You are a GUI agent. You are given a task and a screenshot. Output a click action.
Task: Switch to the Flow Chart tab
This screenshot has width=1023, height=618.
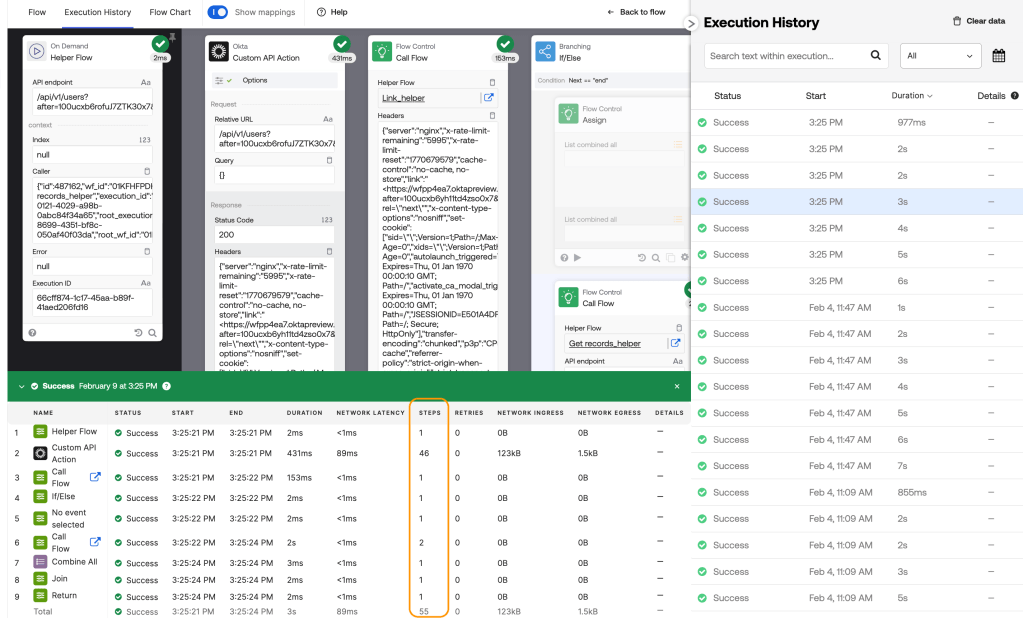click(168, 13)
